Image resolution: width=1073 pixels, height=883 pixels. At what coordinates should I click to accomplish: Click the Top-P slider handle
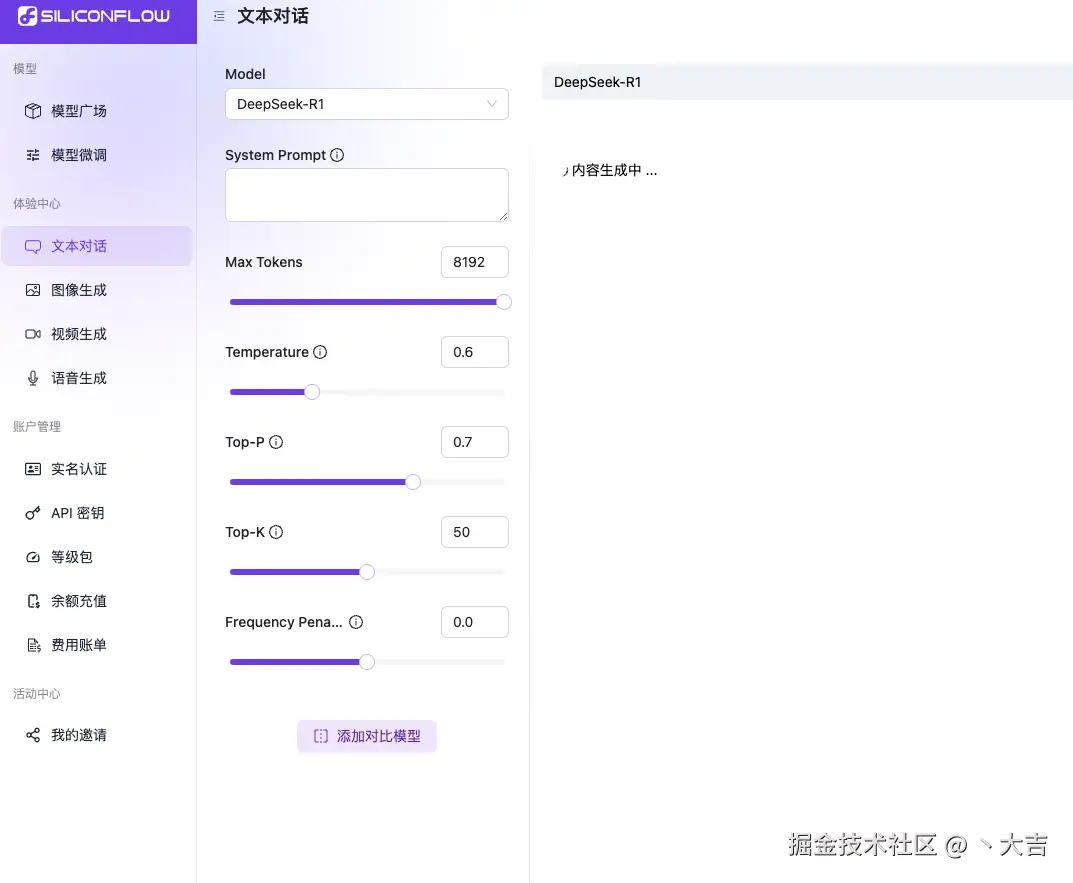tap(413, 482)
